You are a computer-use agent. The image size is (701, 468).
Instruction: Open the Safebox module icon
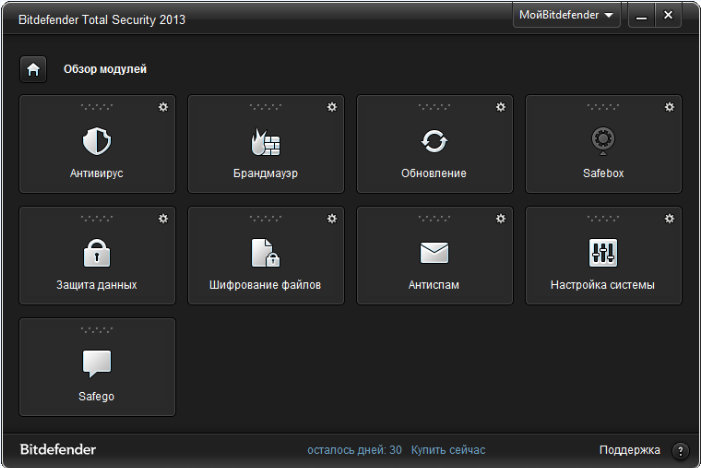click(x=603, y=141)
